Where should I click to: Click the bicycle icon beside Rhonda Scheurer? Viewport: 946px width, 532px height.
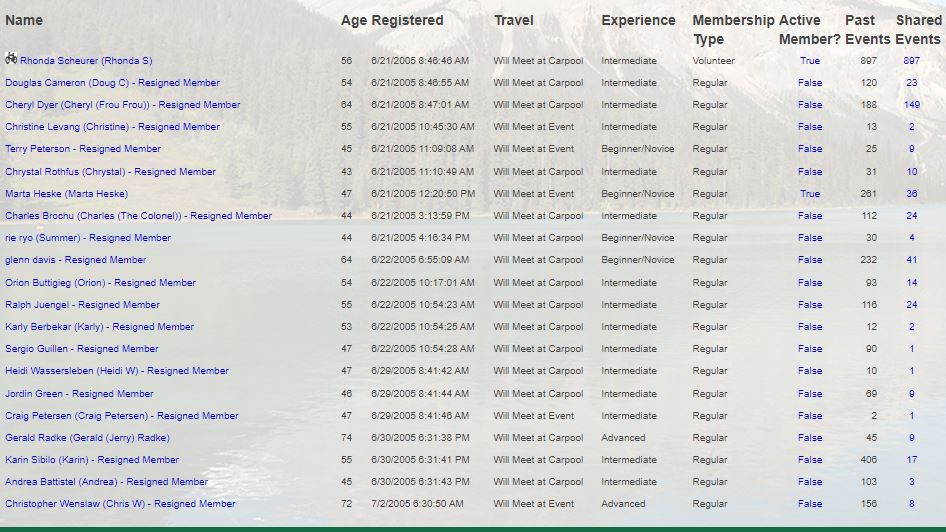(x=11, y=60)
